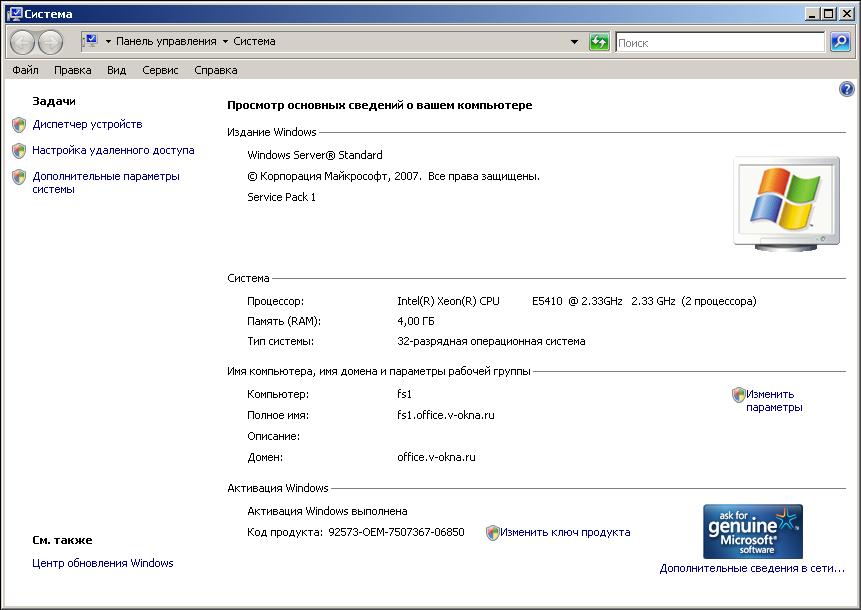Click the Задачи sidebar heading
This screenshot has height=610, width=861.
coord(54,102)
